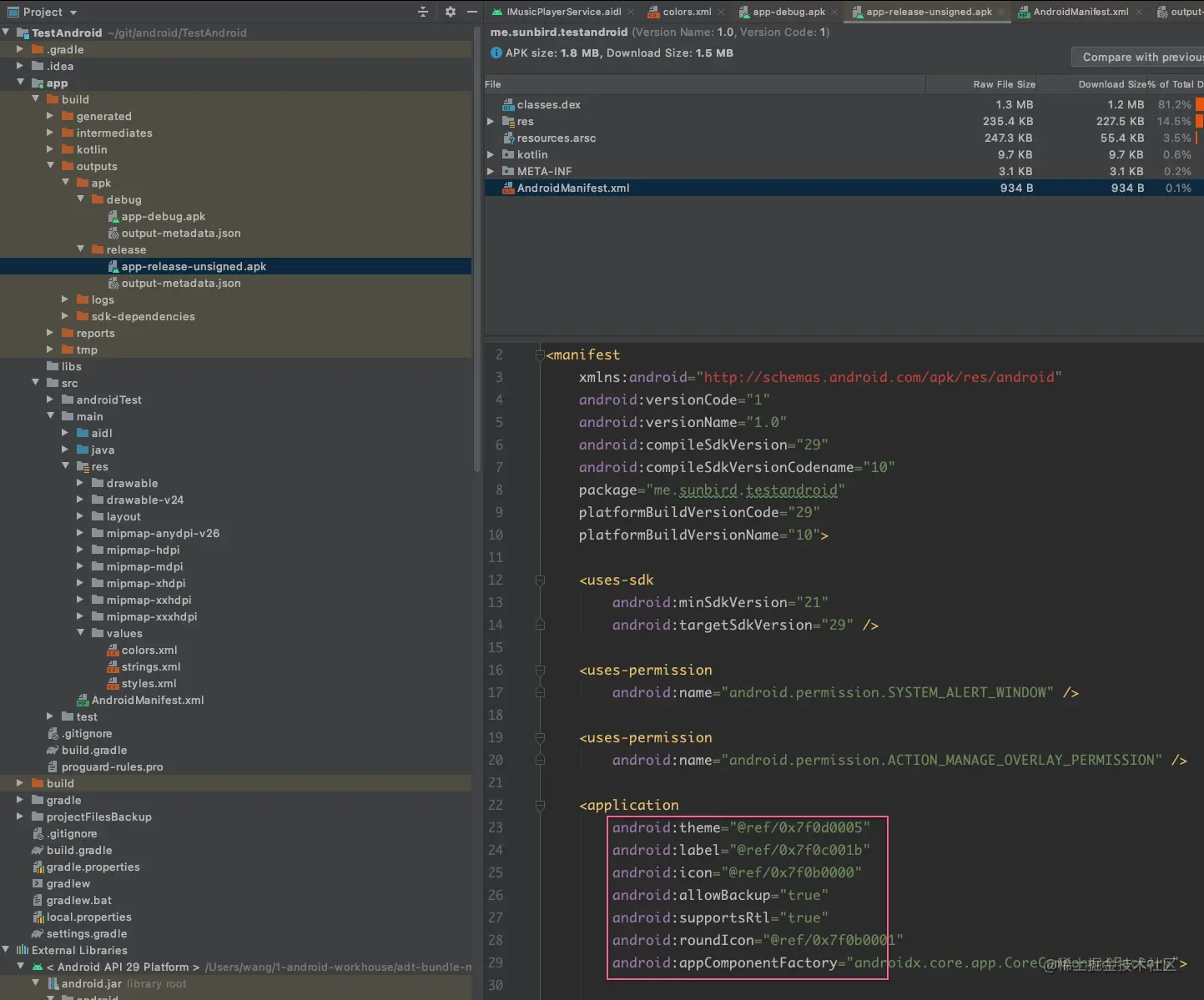Viewport: 1204px width, 1000px height.
Task: Click the Compare with previous APK button
Action: 1138,57
